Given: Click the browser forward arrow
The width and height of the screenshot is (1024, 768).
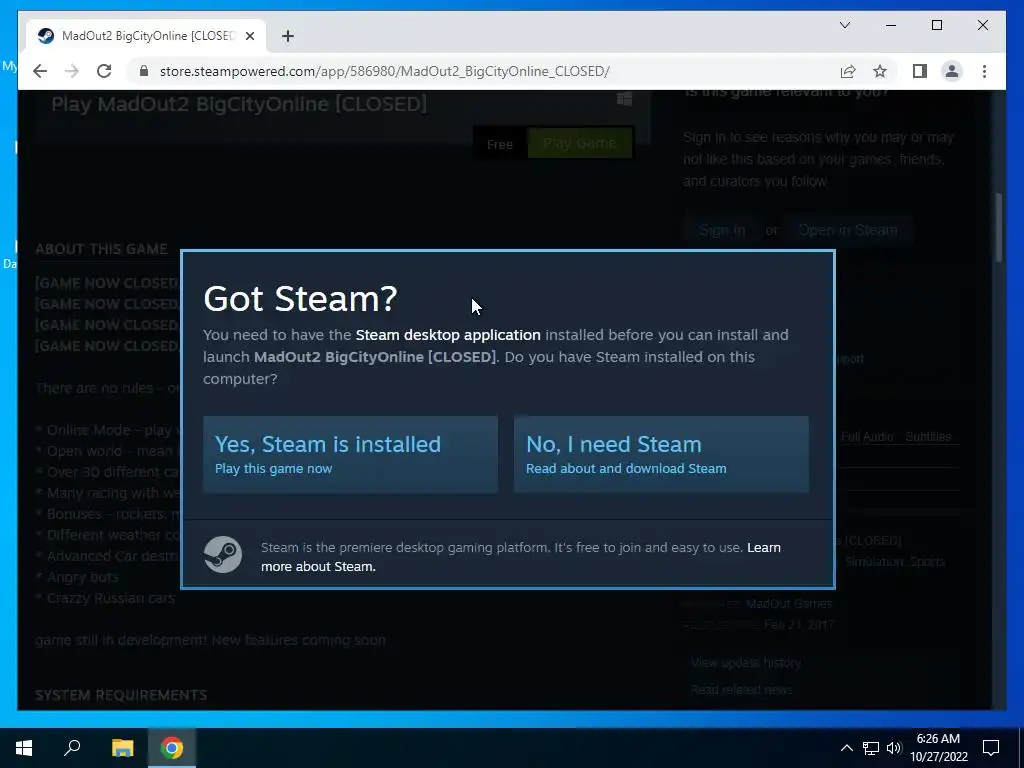Looking at the screenshot, I should [72, 71].
